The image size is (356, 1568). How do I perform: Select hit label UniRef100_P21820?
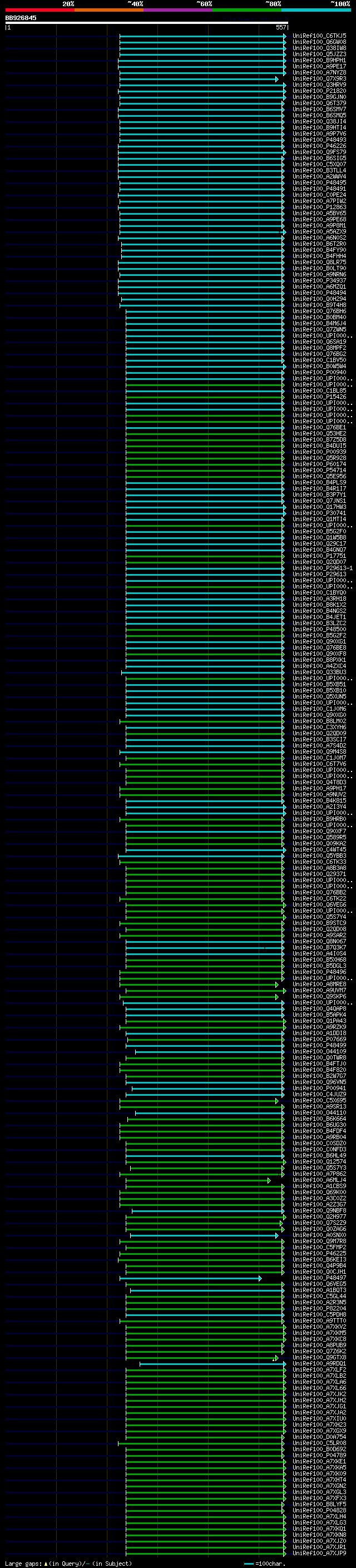coord(319,91)
